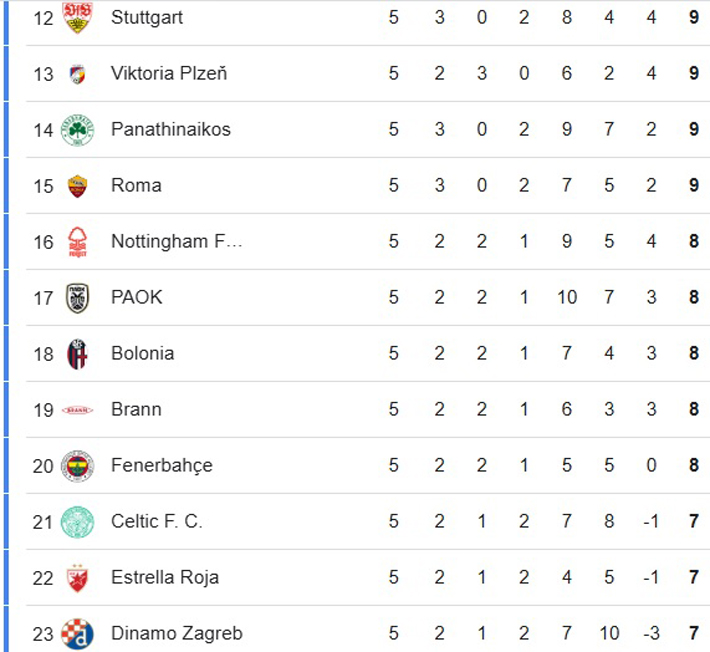Open the Stuttgart team link
The image size is (710, 652).
[x=147, y=18]
